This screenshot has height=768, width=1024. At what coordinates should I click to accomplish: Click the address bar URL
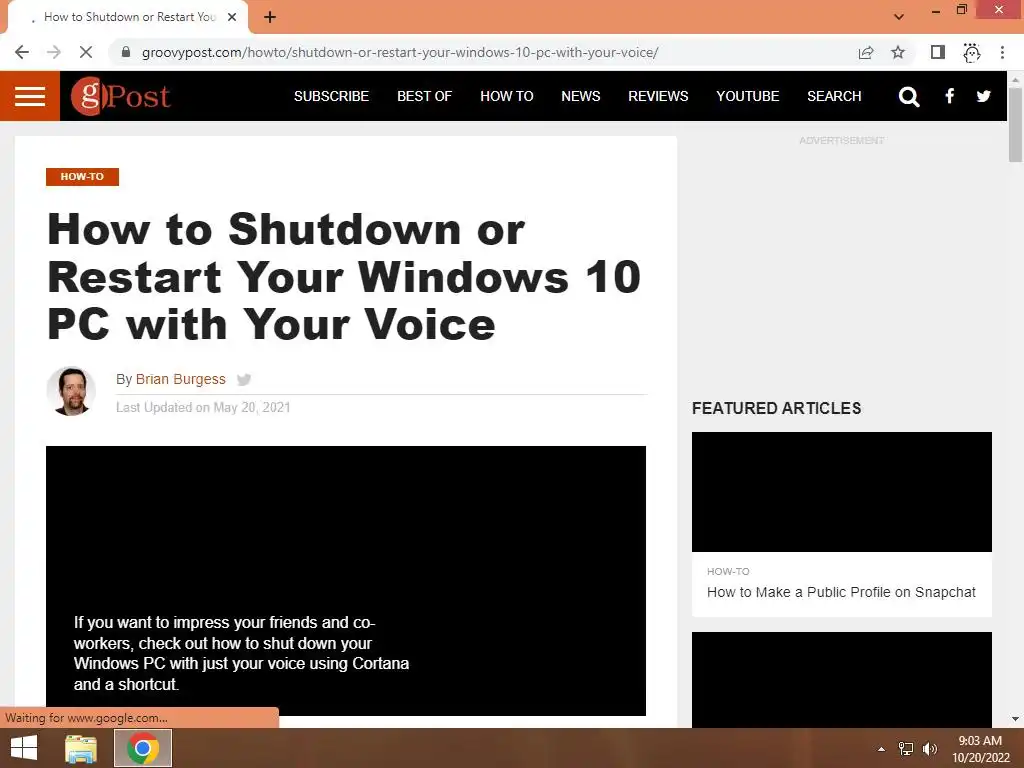pos(400,52)
